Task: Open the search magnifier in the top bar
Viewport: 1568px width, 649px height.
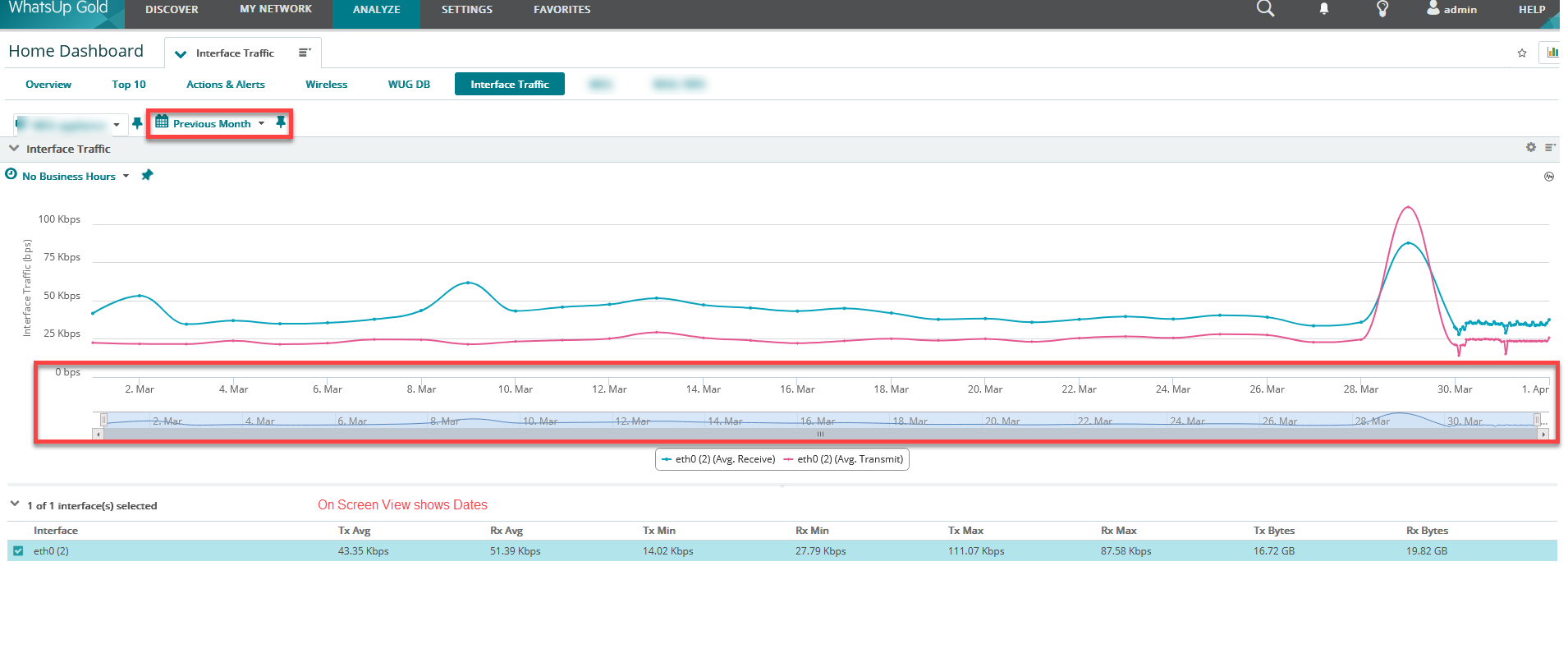Action: (x=1265, y=9)
